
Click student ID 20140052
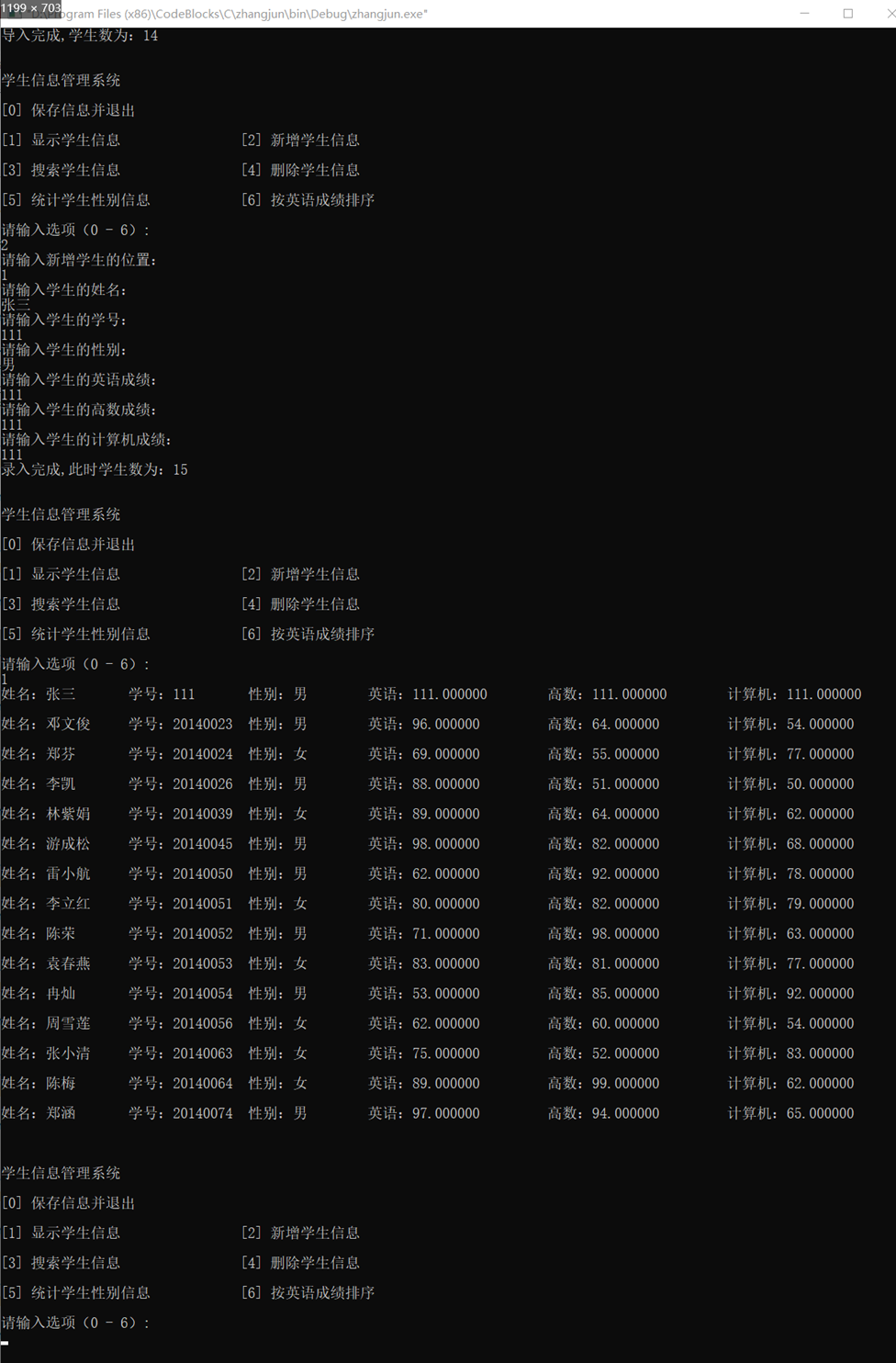coord(203,934)
